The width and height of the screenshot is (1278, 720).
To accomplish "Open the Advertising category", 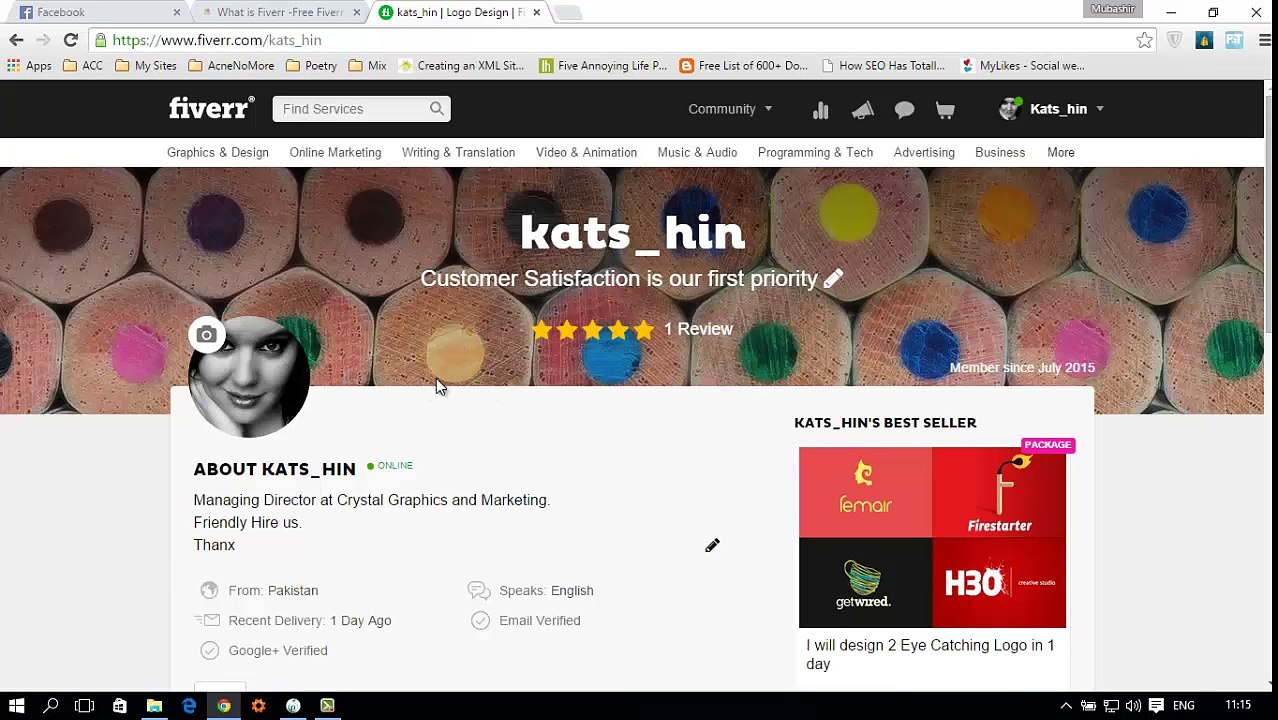I will 924,152.
